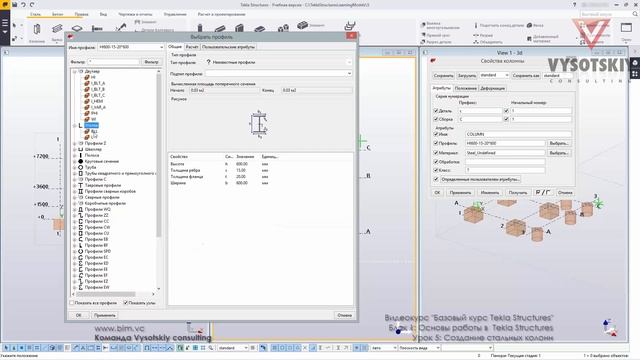
Task: Expand the Сварные профили tree node
Action: pos(75,197)
